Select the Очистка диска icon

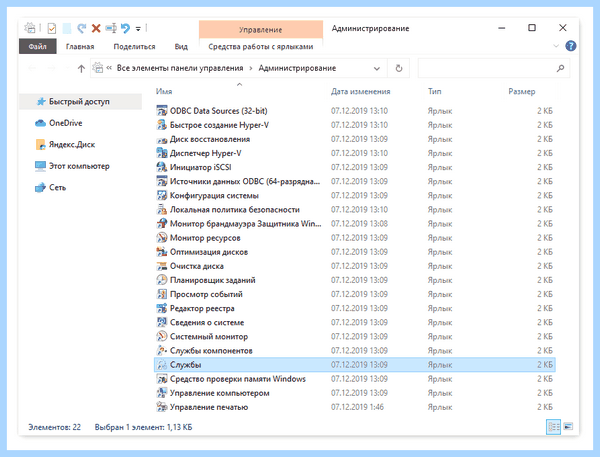point(162,266)
